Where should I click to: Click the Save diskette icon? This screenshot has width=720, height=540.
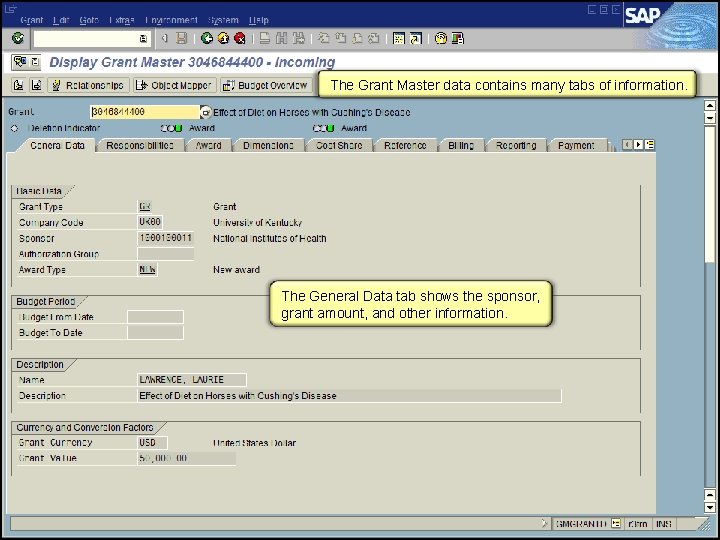(182, 38)
